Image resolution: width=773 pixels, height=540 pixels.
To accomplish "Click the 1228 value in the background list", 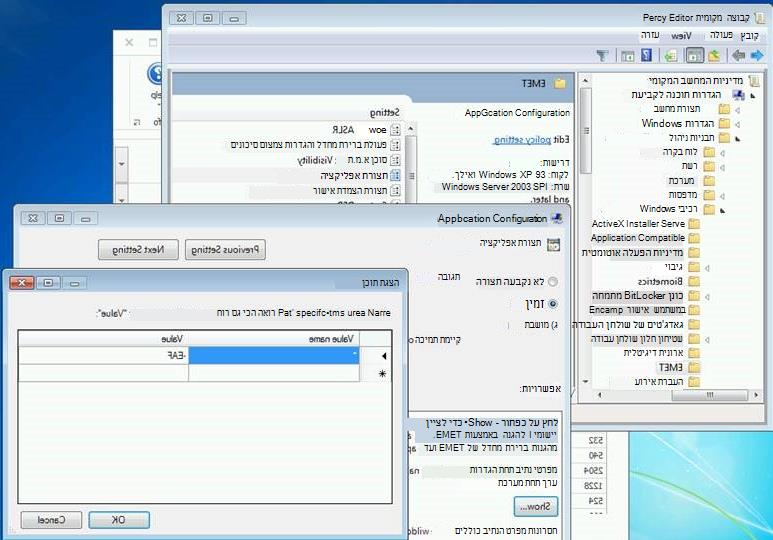I will (594, 486).
